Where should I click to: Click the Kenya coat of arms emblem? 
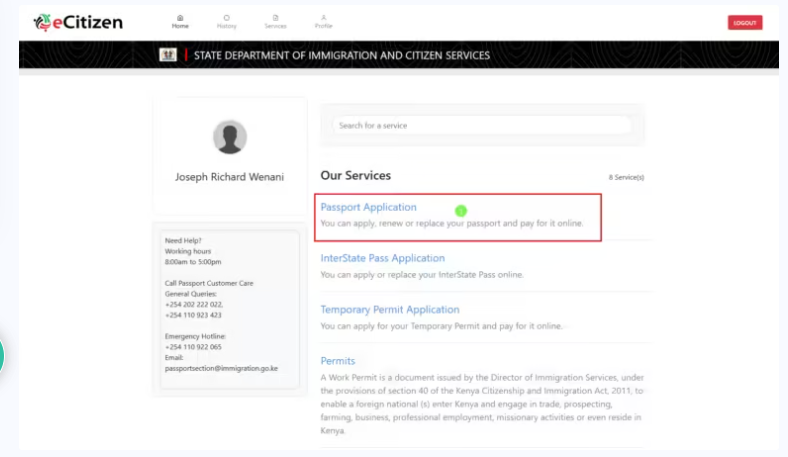[168, 55]
